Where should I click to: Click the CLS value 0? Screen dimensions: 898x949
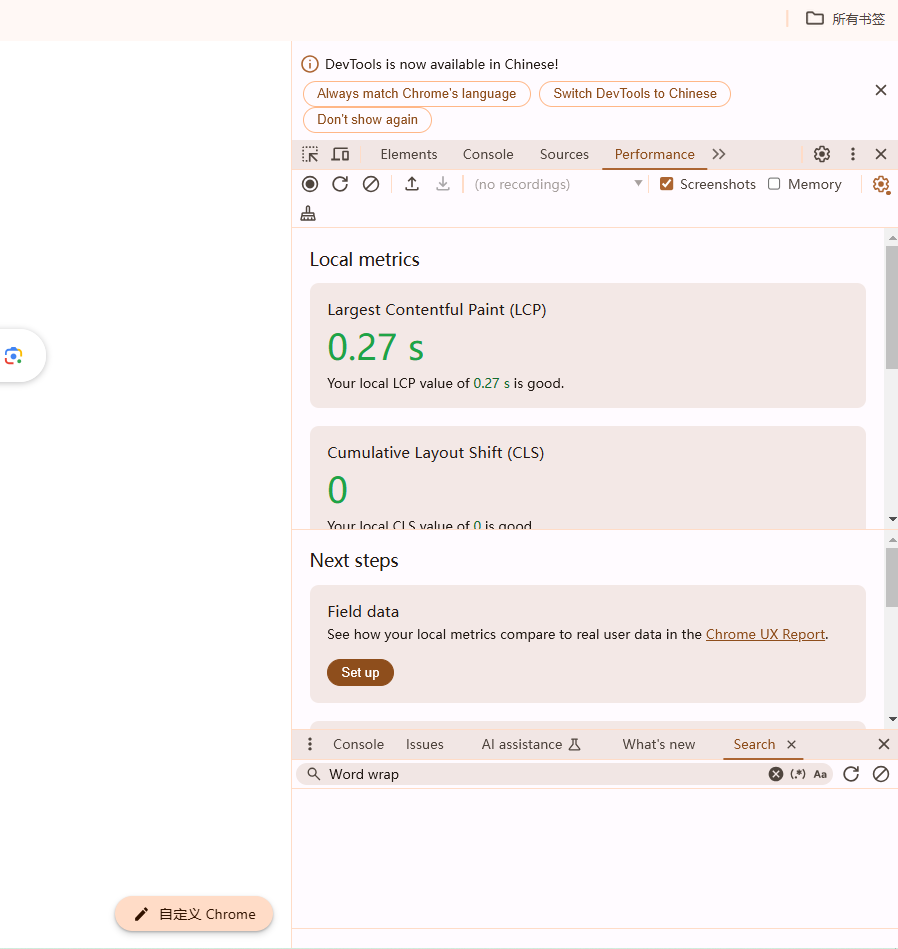click(338, 490)
